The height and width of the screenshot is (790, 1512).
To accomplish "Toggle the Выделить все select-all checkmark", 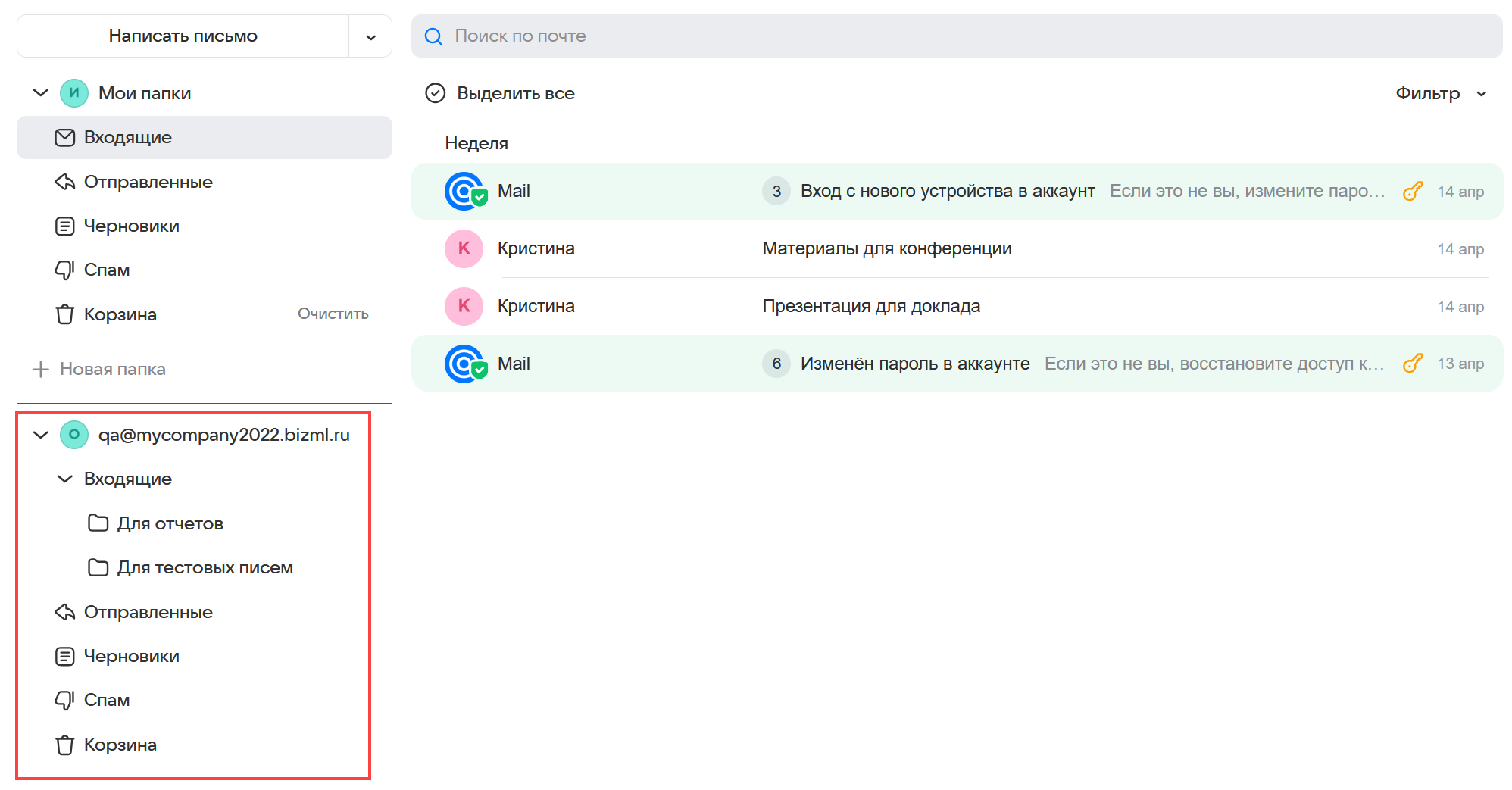I will coord(436,93).
